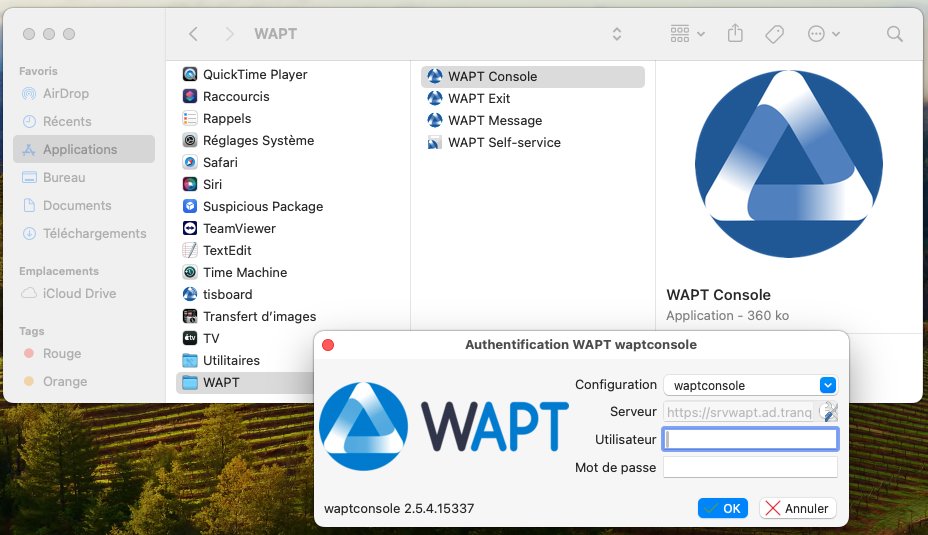
Task: Click the large WAPT Console preview icon
Action: [x=788, y=164]
